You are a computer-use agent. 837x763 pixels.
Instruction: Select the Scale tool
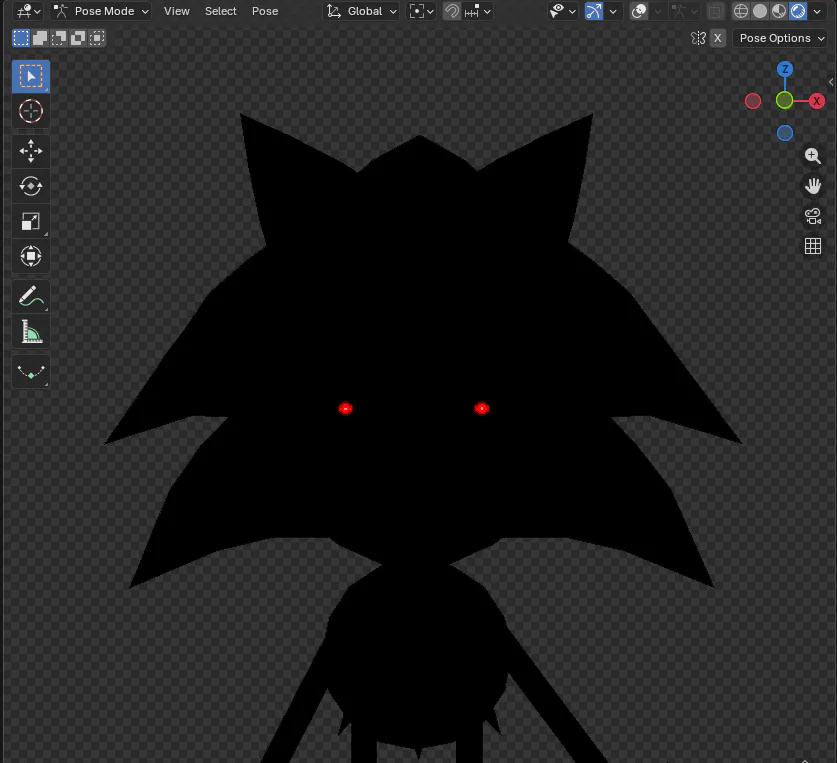click(x=31, y=221)
